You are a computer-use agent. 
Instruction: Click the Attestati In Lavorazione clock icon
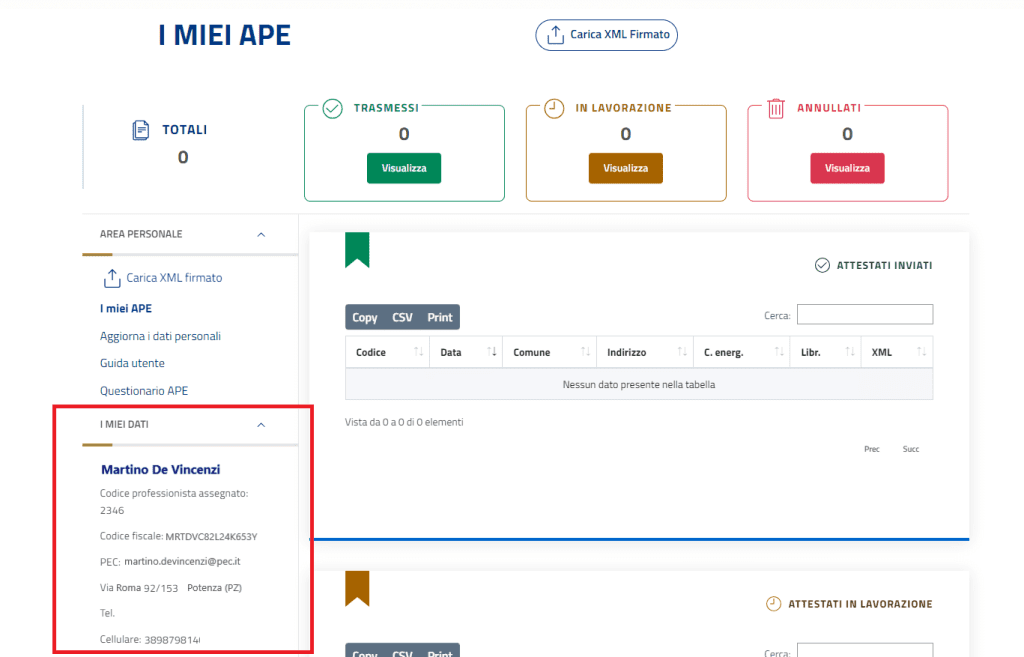pos(773,603)
